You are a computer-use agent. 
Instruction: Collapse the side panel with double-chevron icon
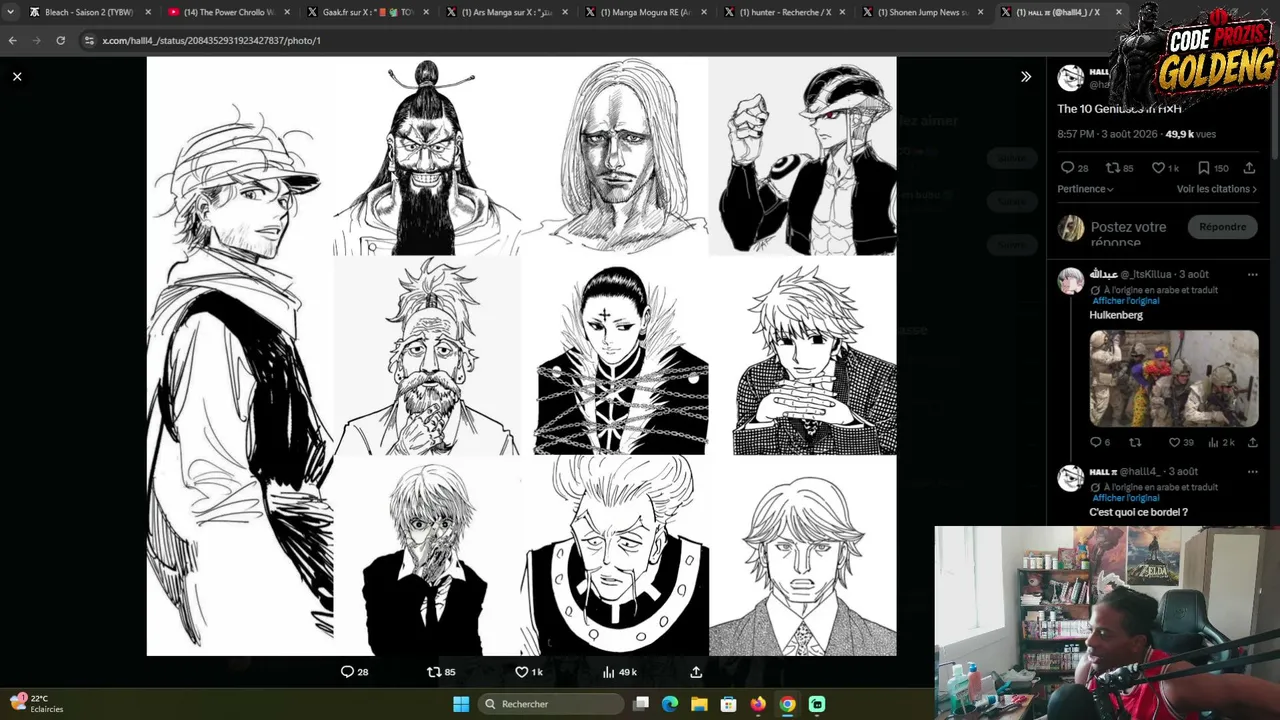coord(1026,76)
